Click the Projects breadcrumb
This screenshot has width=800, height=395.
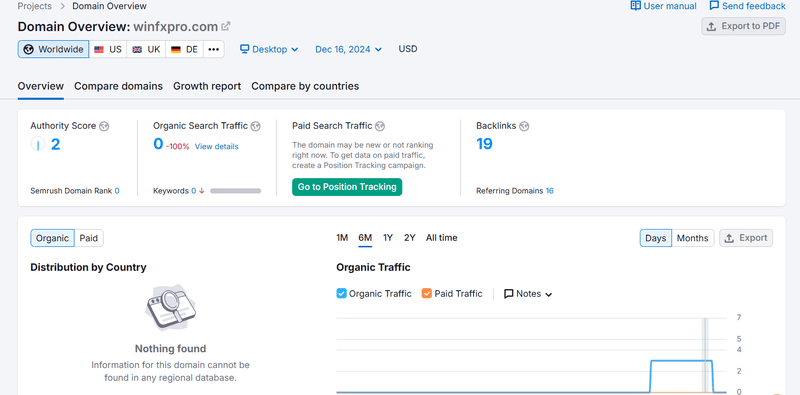click(x=35, y=6)
